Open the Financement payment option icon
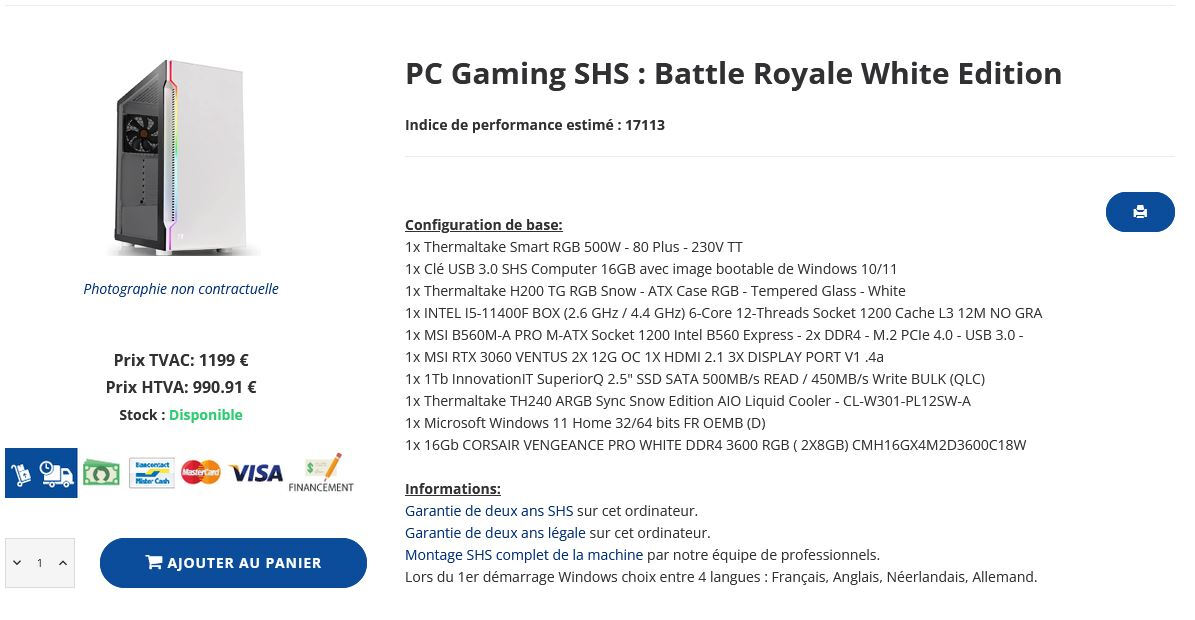The image size is (1195, 620). coord(321,473)
